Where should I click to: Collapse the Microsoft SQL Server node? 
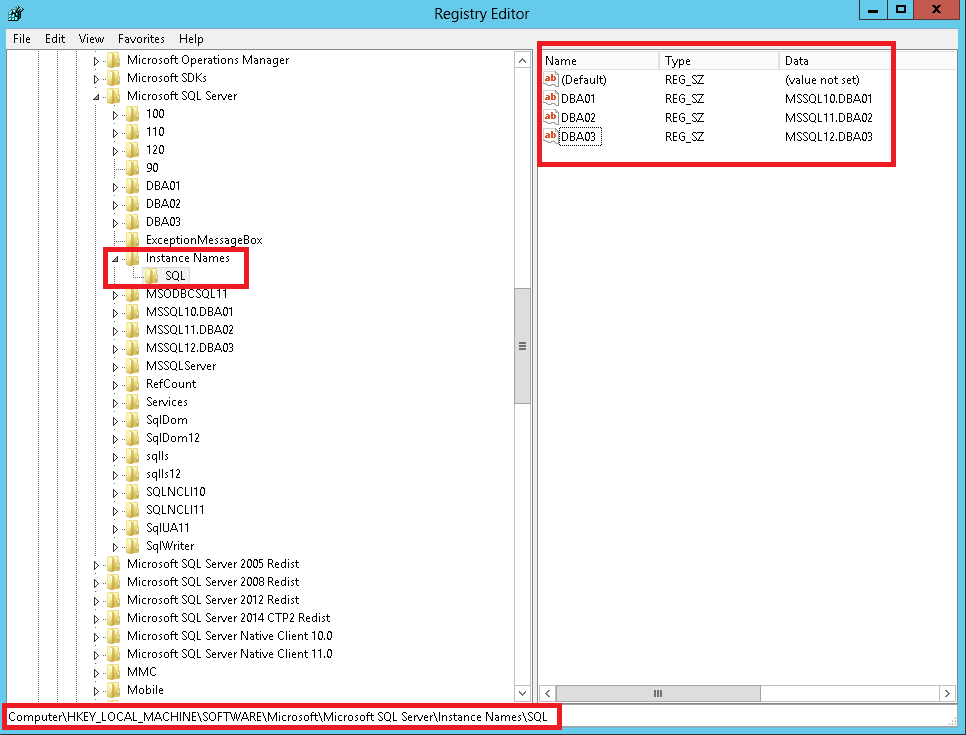[97, 97]
